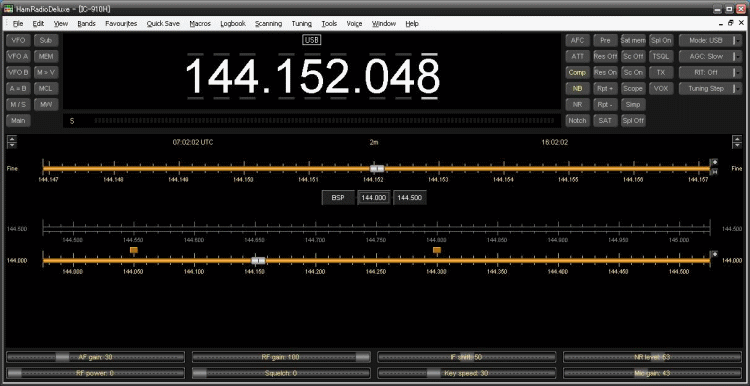Click the Sat mem button
Viewport: 750px width, 386px height.
point(633,41)
